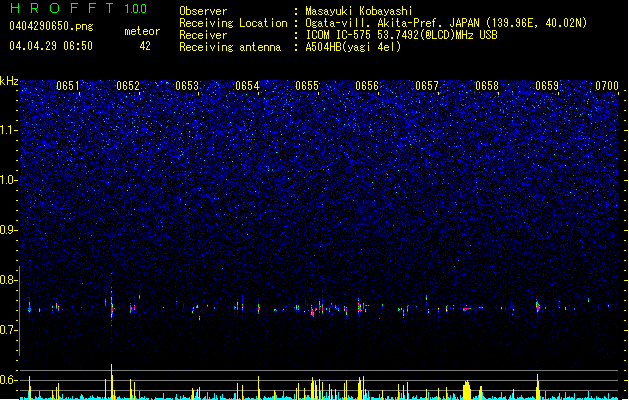Click the HROFFT title text
The height and width of the screenshot is (400, 629).
tap(62, 8)
